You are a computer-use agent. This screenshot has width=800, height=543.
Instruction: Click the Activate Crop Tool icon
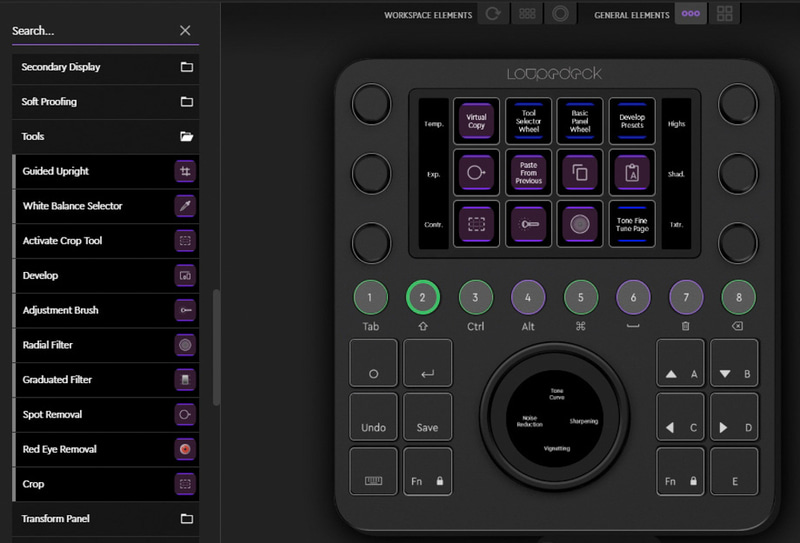[185, 241]
